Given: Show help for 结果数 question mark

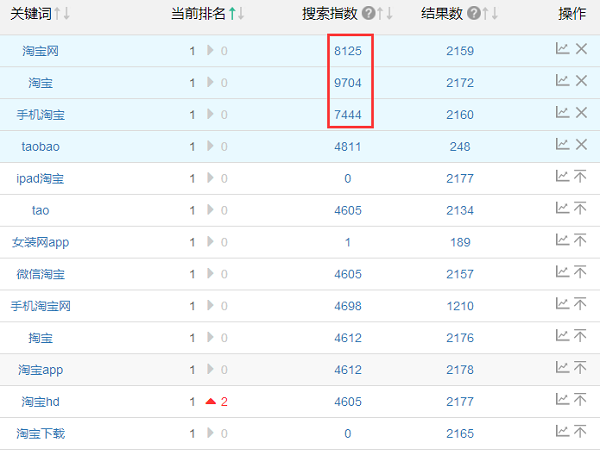Looking at the screenshot, I should point(474,14).
